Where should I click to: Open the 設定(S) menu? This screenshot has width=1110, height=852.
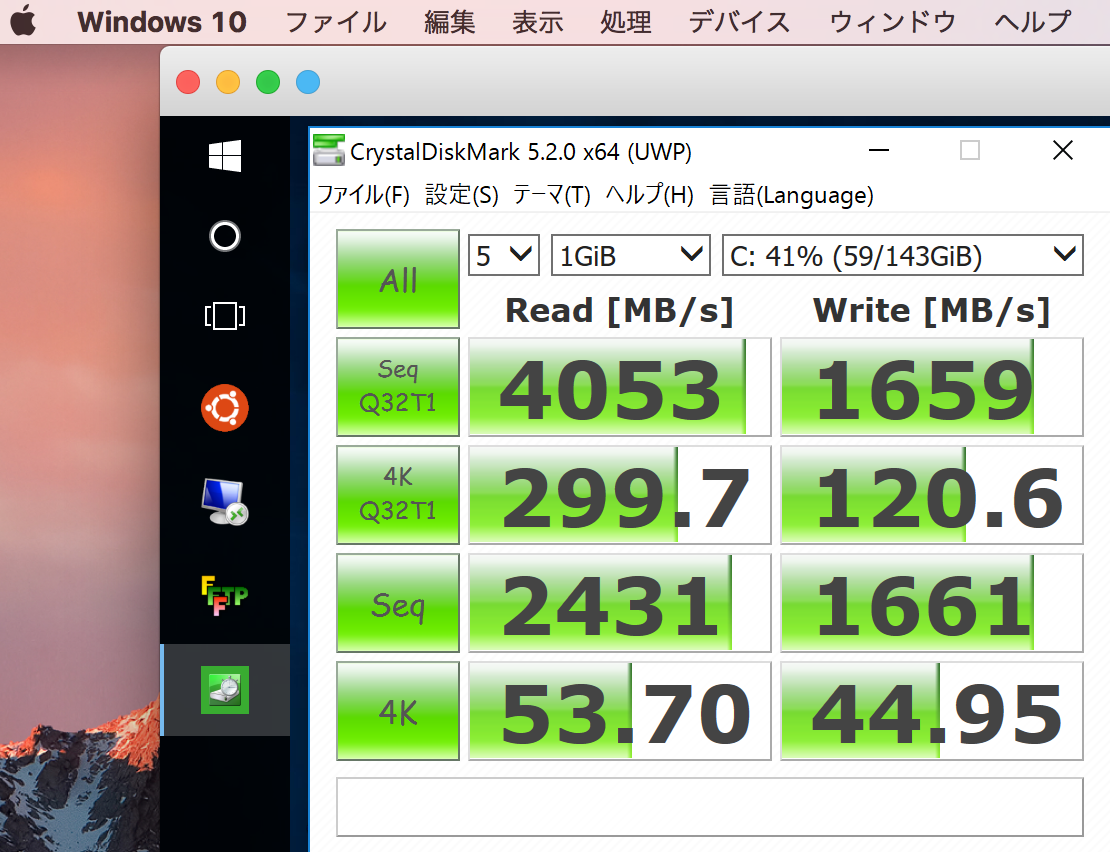pos(462,195)
